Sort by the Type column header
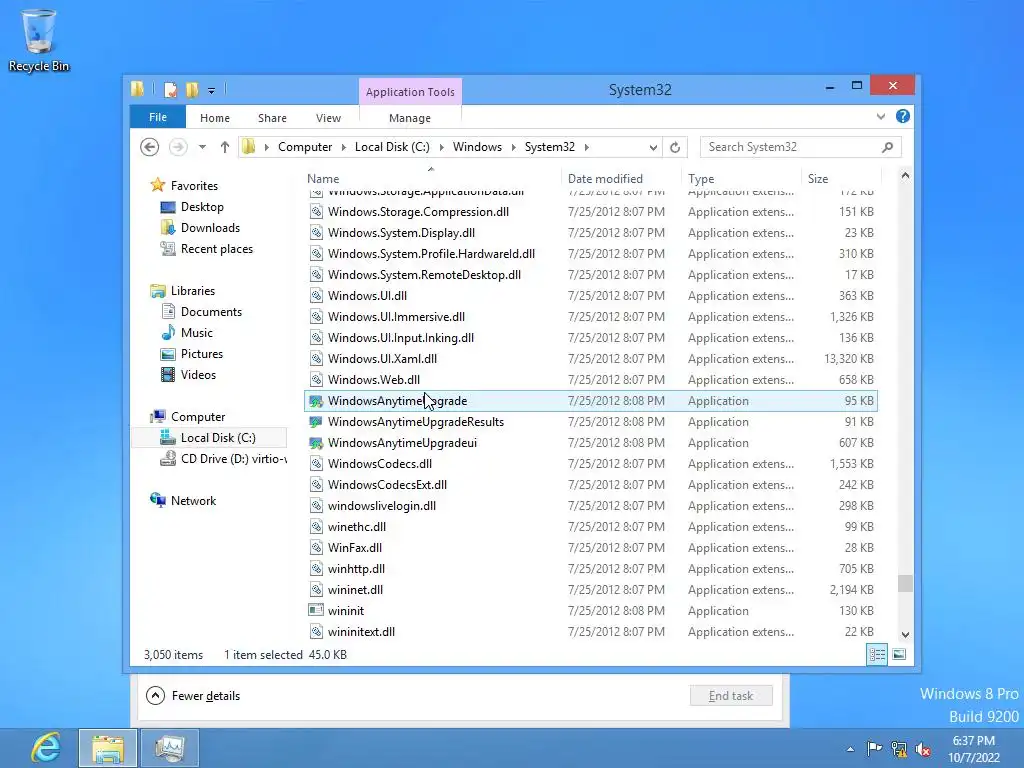Image resolution: width=1024 pixels, height=768 pixels. pyautogui.click(x=741, y=178)
